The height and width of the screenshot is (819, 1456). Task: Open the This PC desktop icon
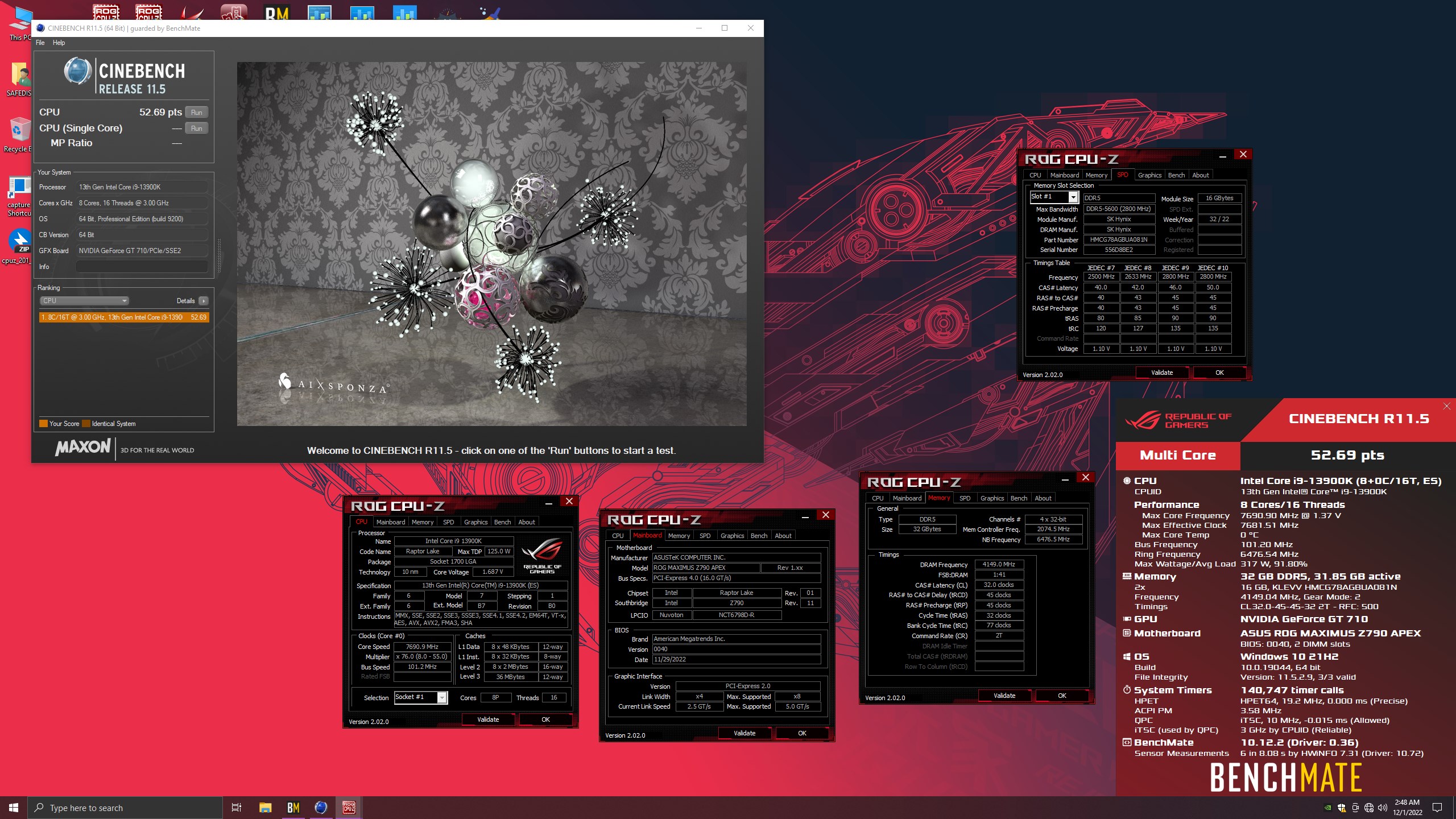coord(19,23)
